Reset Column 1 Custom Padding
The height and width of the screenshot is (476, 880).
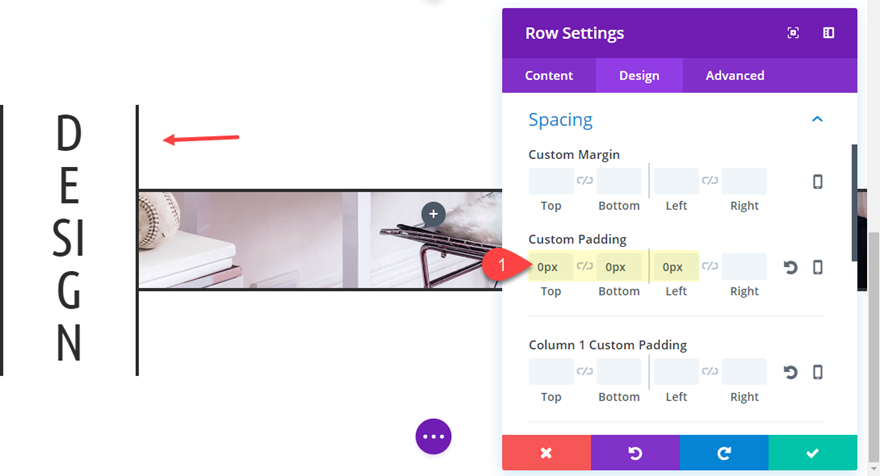click(790, 372)
